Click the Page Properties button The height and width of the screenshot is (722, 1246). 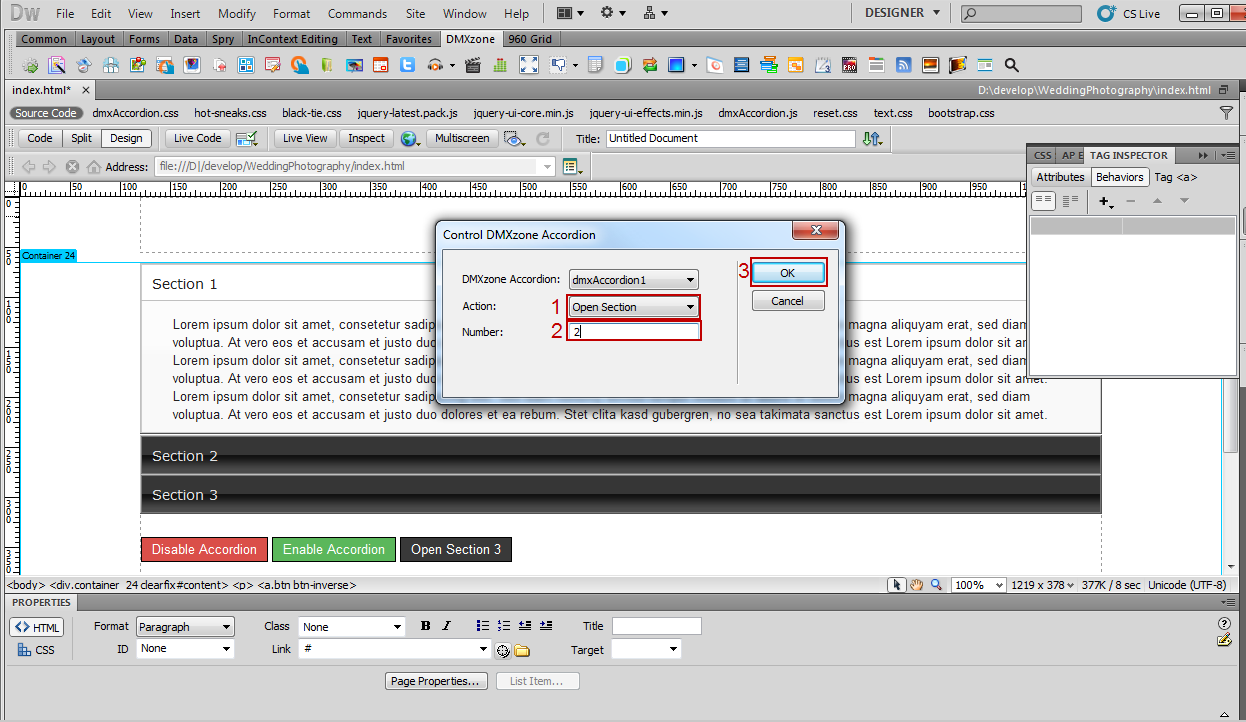(437, 681)
